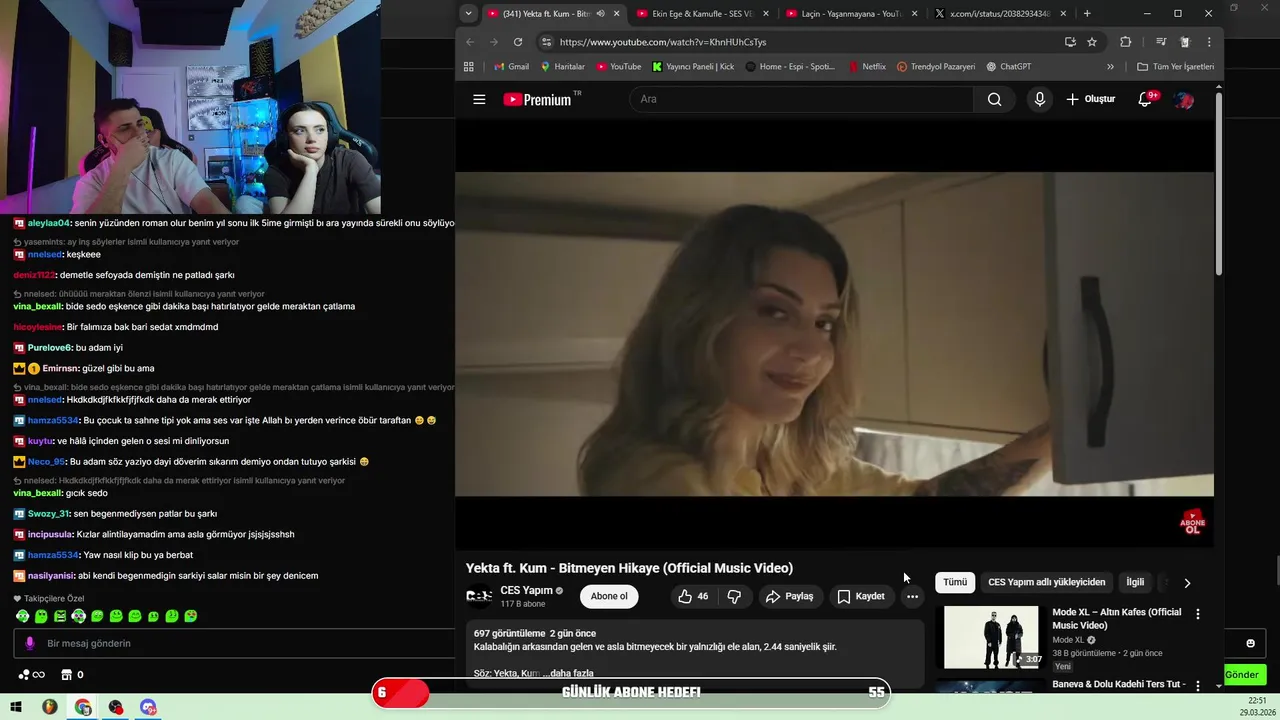Open Discord from the taskbar
1280x720 pixels.
[149, 707]
